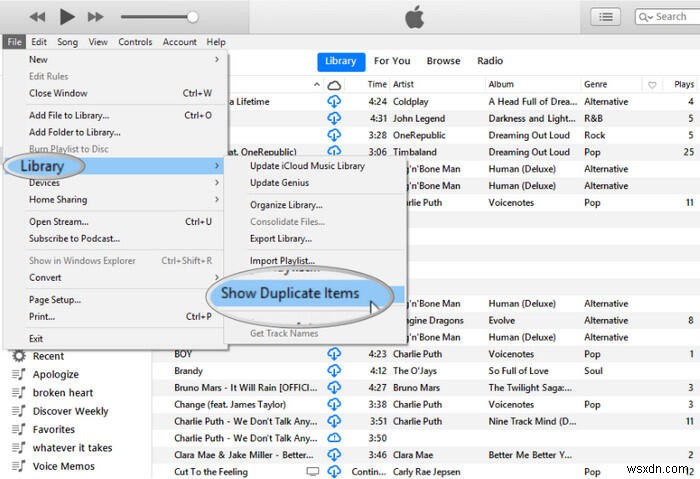Switch to the Browse tab
Screen dimensions: 700x479
[443, 61]
